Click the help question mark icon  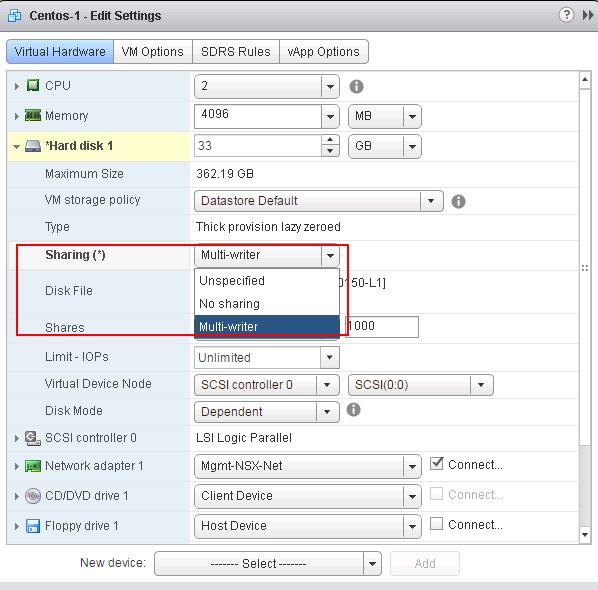[x=566, y=15]
